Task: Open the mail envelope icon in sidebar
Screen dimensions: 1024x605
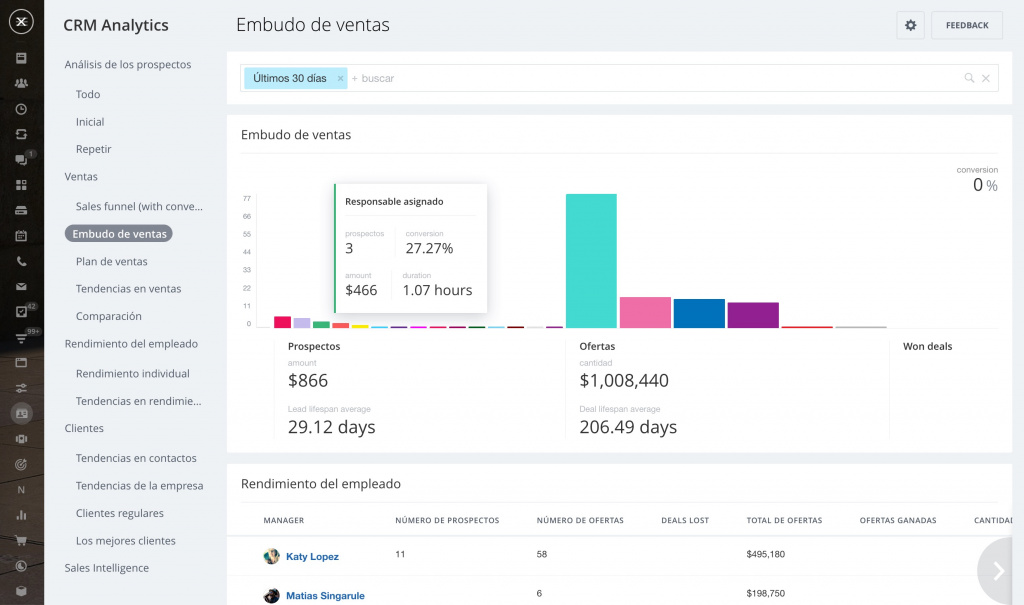Action: point(21,287)
